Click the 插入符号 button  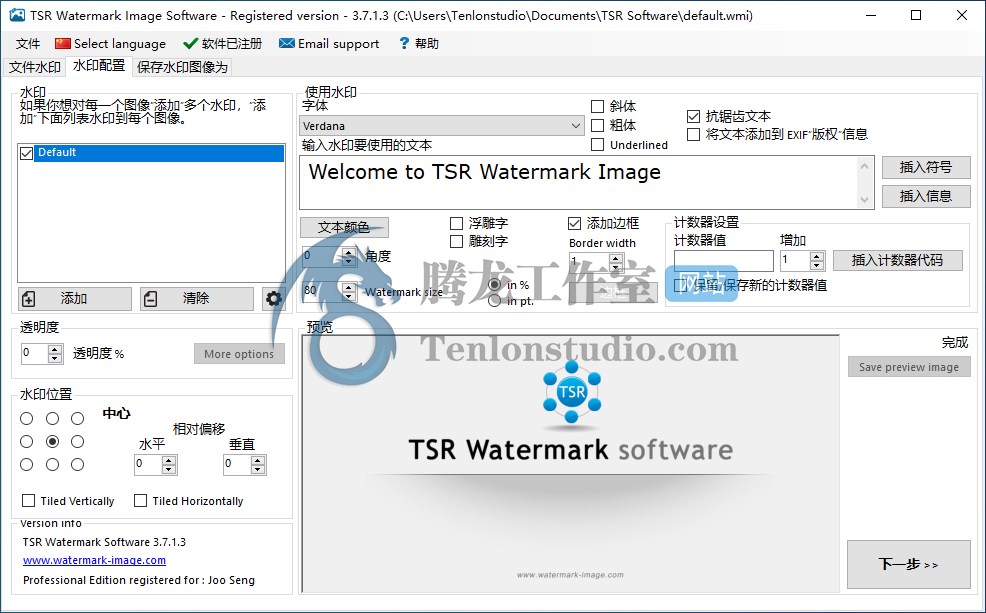point(926,167)
